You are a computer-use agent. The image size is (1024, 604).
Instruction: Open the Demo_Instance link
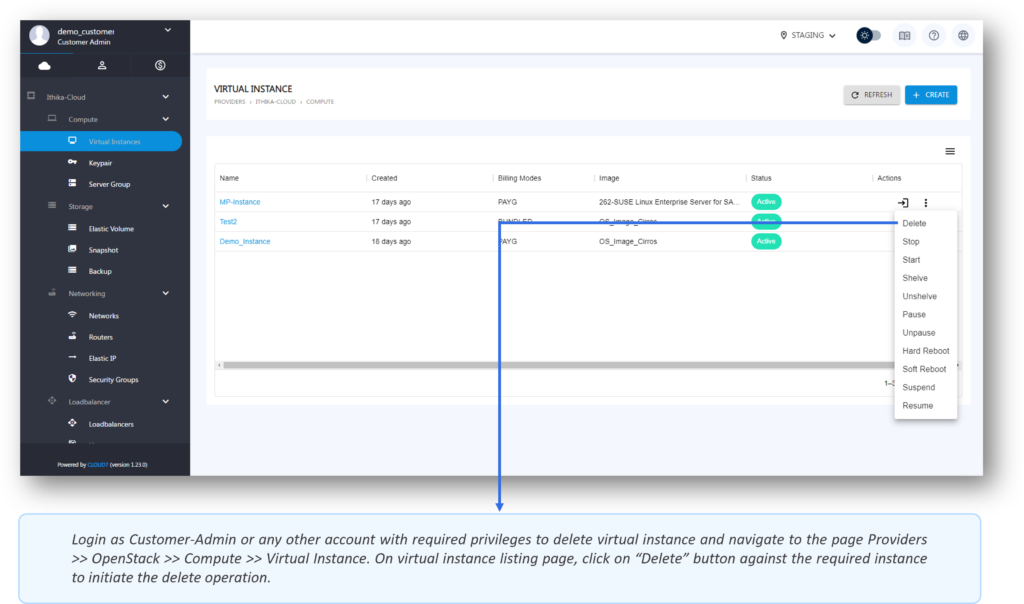point(245,241)
